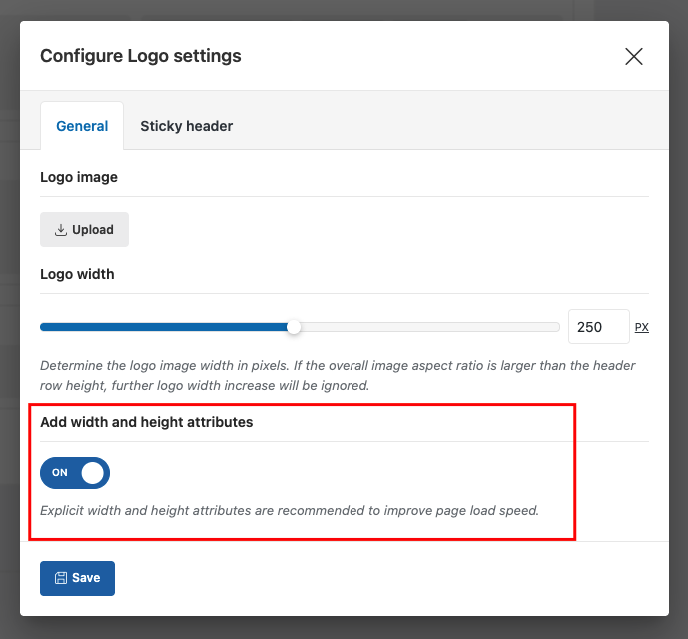
Task: Click the PX unit label
Action: pyautogui.click(x=641, y=327)
